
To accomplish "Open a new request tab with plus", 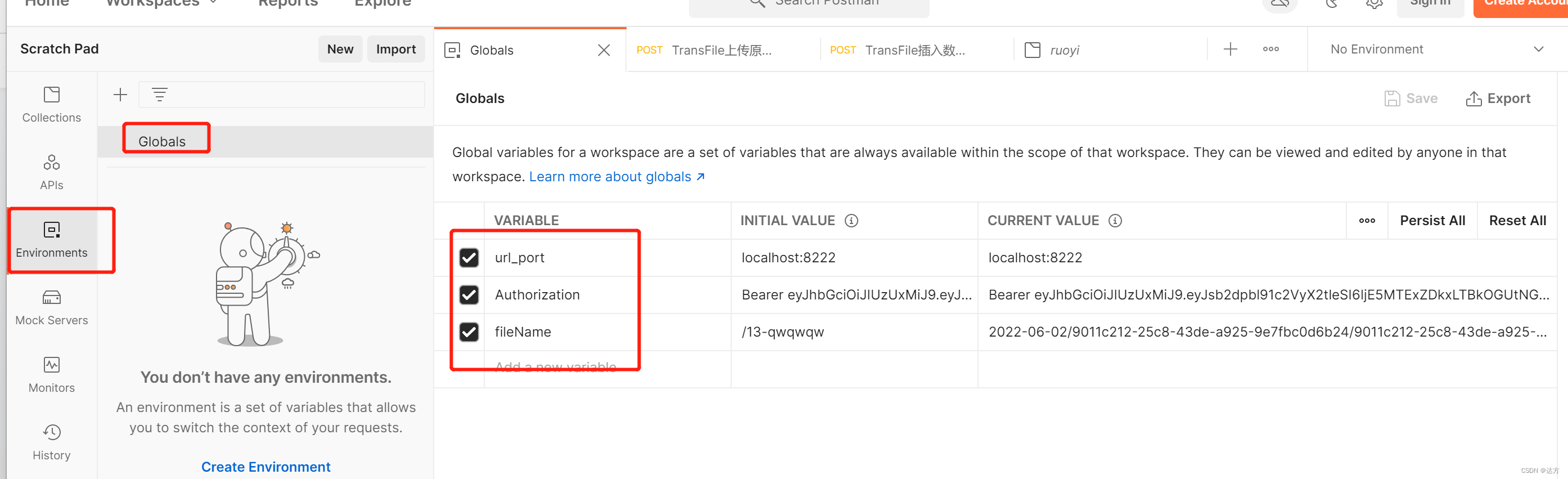I will coord(1230,50).
